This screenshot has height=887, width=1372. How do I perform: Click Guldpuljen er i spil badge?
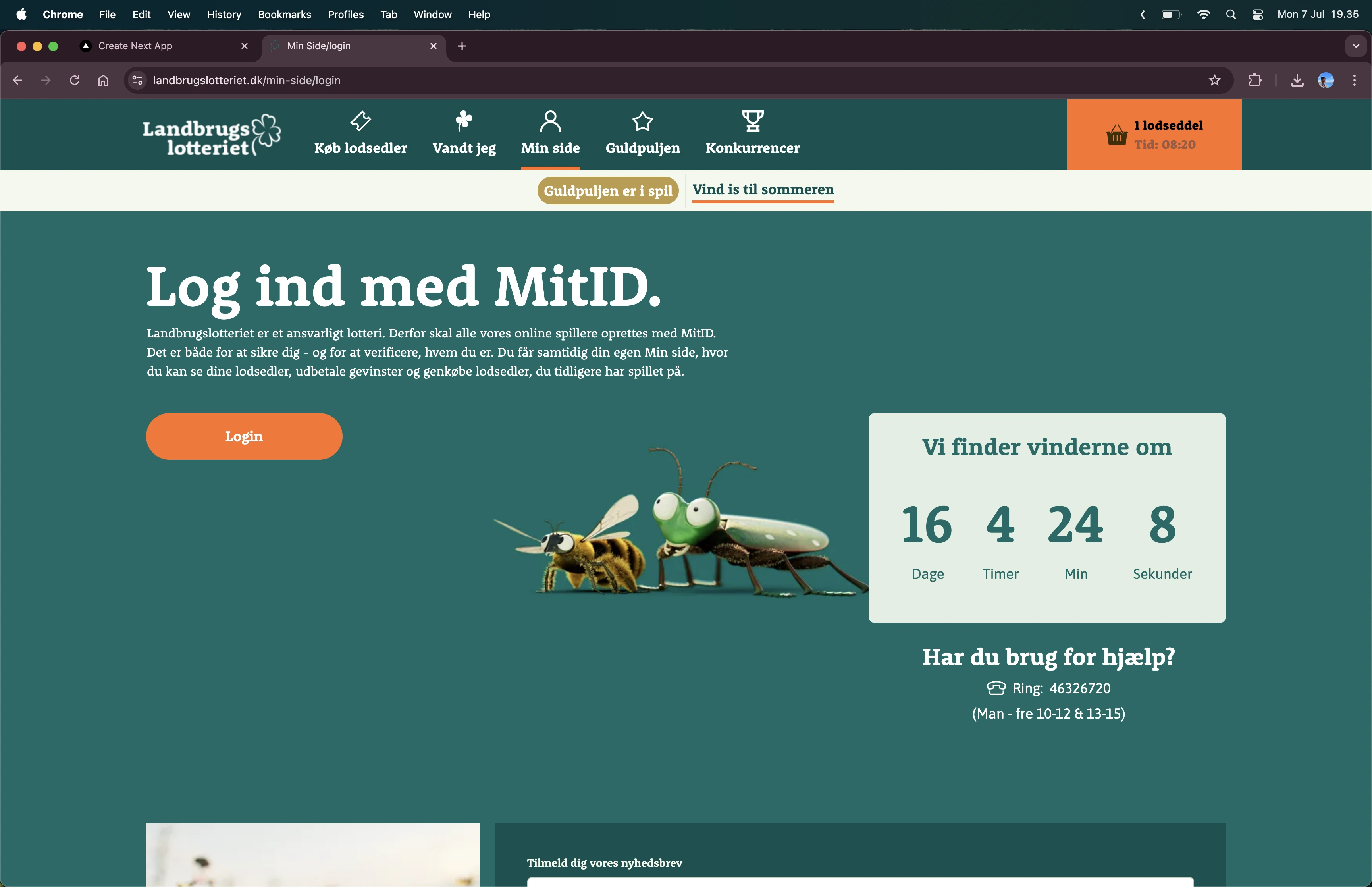[x=607, y=191]
